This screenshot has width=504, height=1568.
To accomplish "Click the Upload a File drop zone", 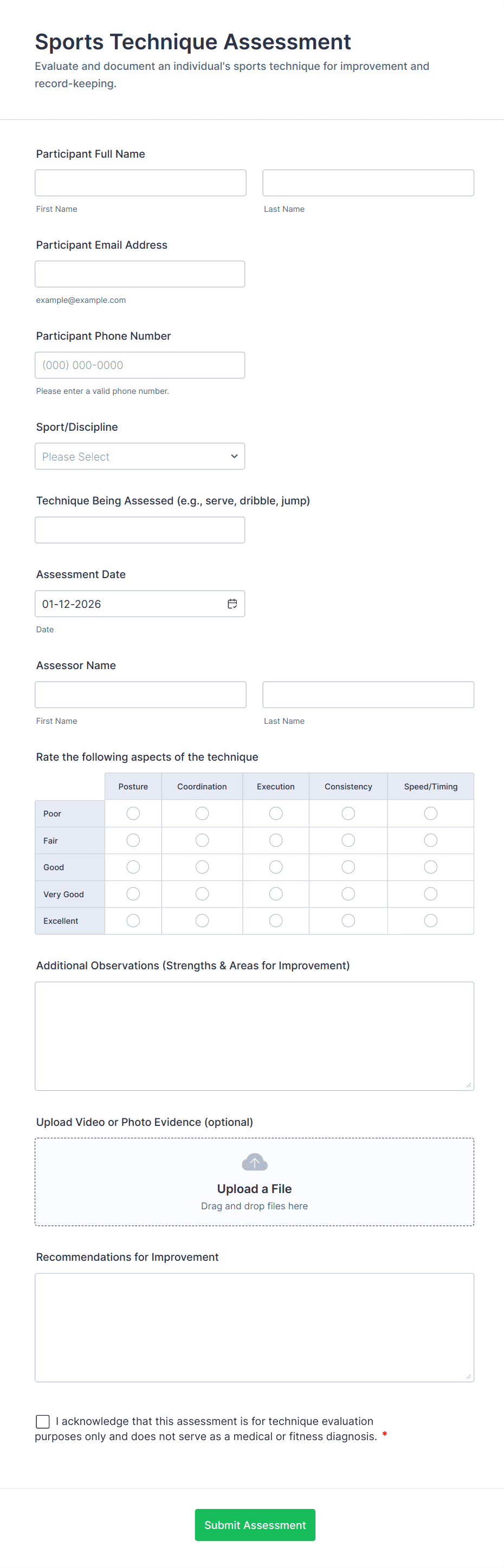I will click(x=254, y=1181).
